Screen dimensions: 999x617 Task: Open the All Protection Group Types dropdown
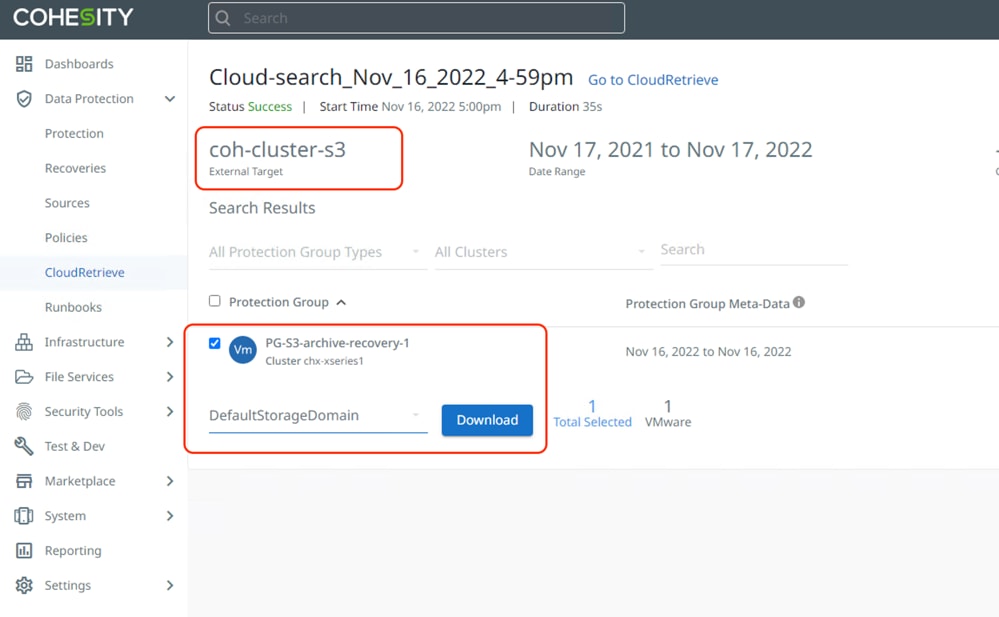point(317,252)
